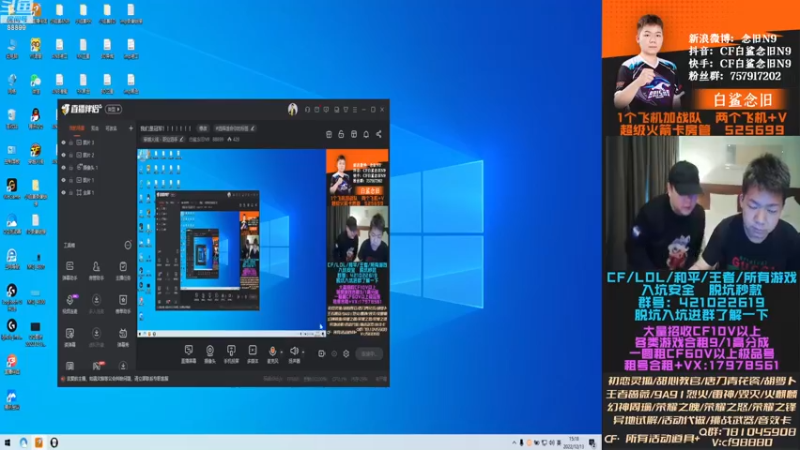The image size is (800, 450).
Task: Lock the 图片 3 layer
Action: (71, 143)
